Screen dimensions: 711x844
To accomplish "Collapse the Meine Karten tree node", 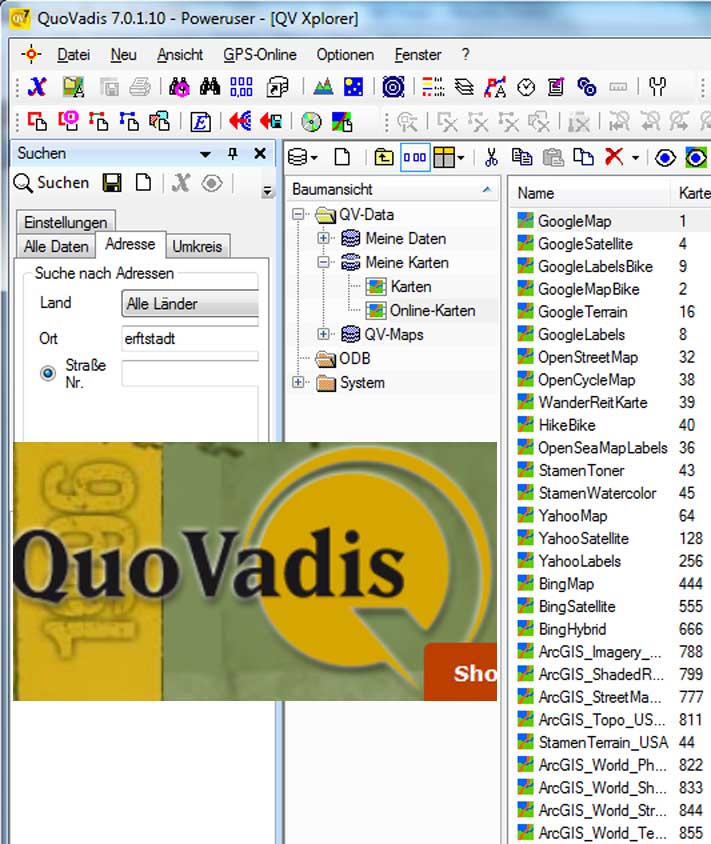I will tap(324, 263).
